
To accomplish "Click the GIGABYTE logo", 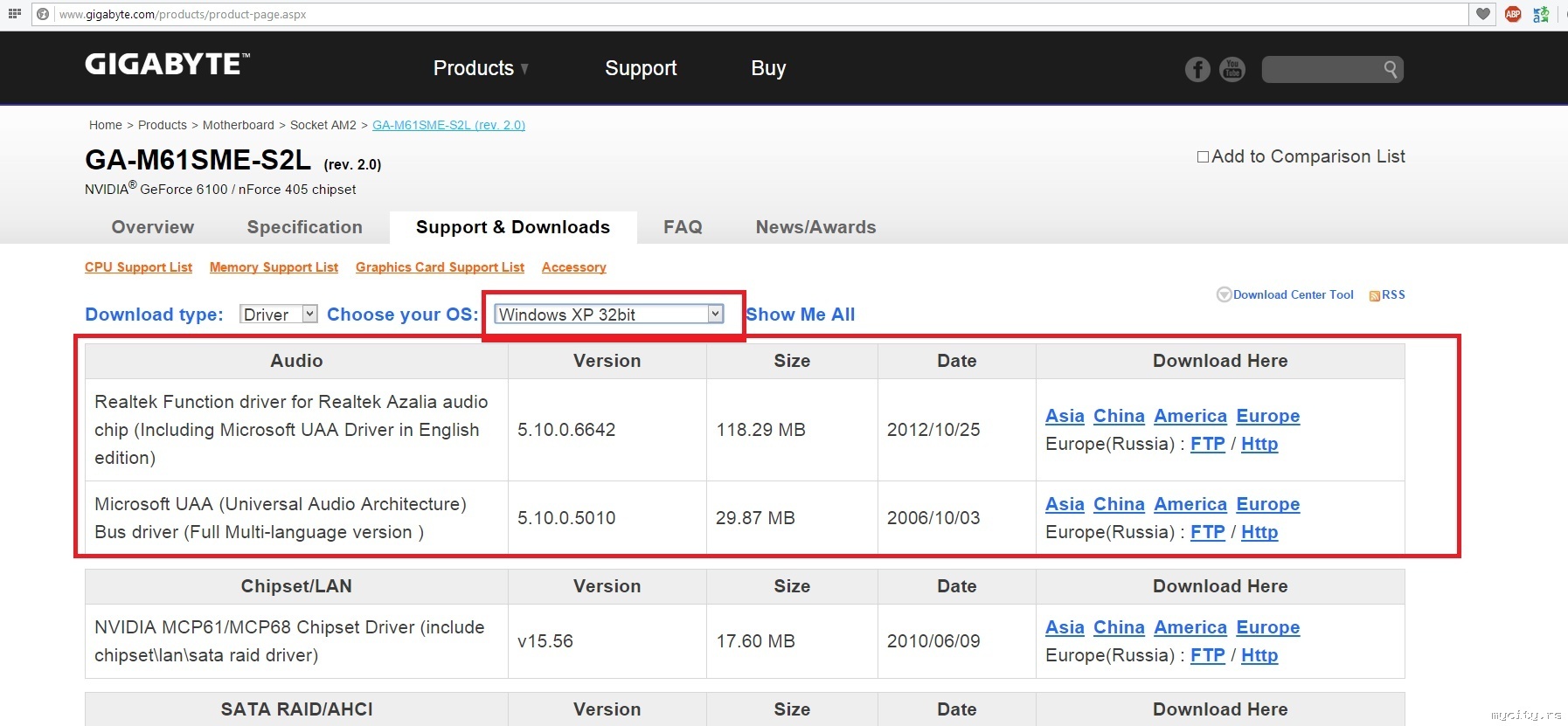I will pos(167,65).
